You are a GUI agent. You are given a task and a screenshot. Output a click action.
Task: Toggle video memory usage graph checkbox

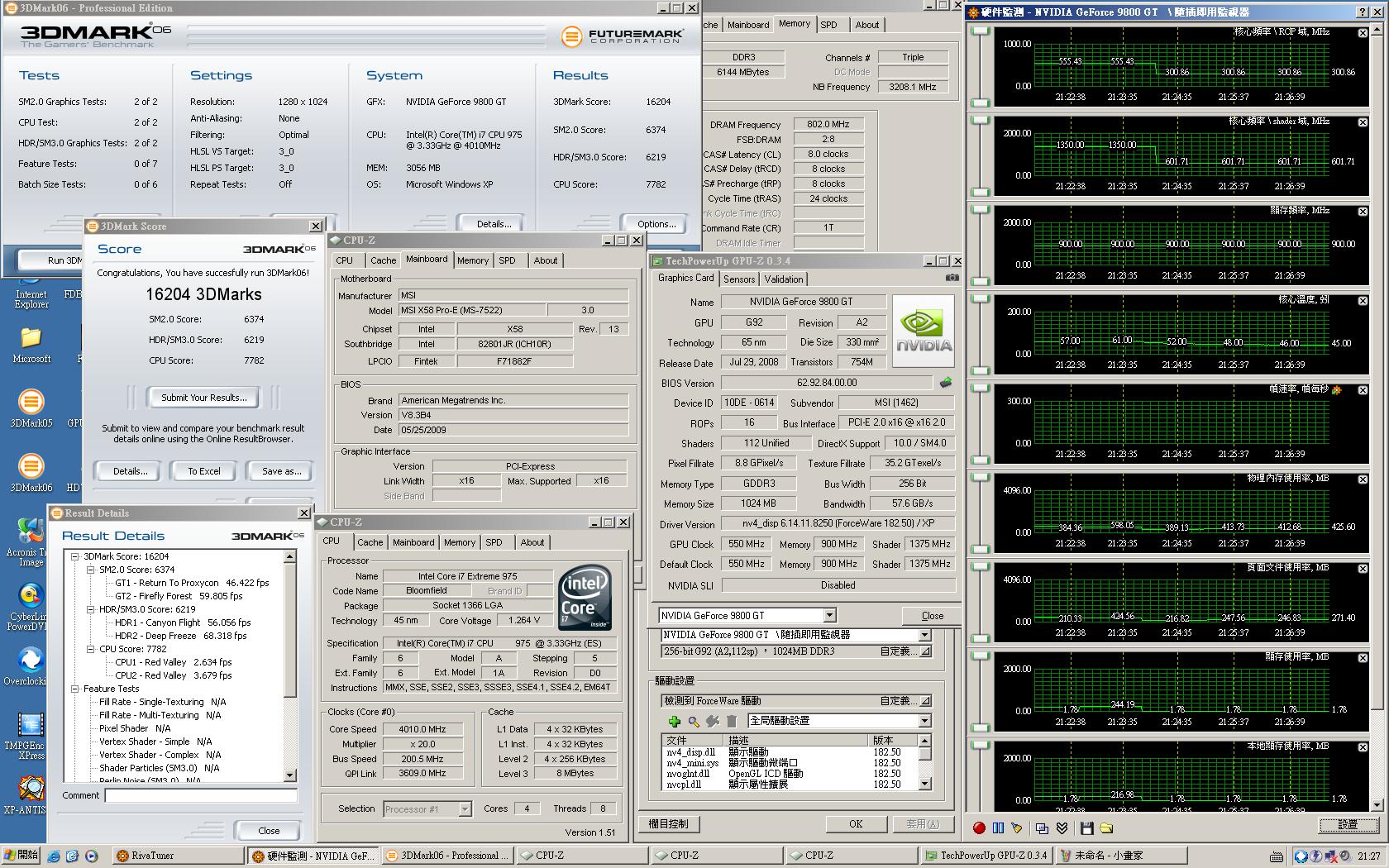tap(1363, 658)
